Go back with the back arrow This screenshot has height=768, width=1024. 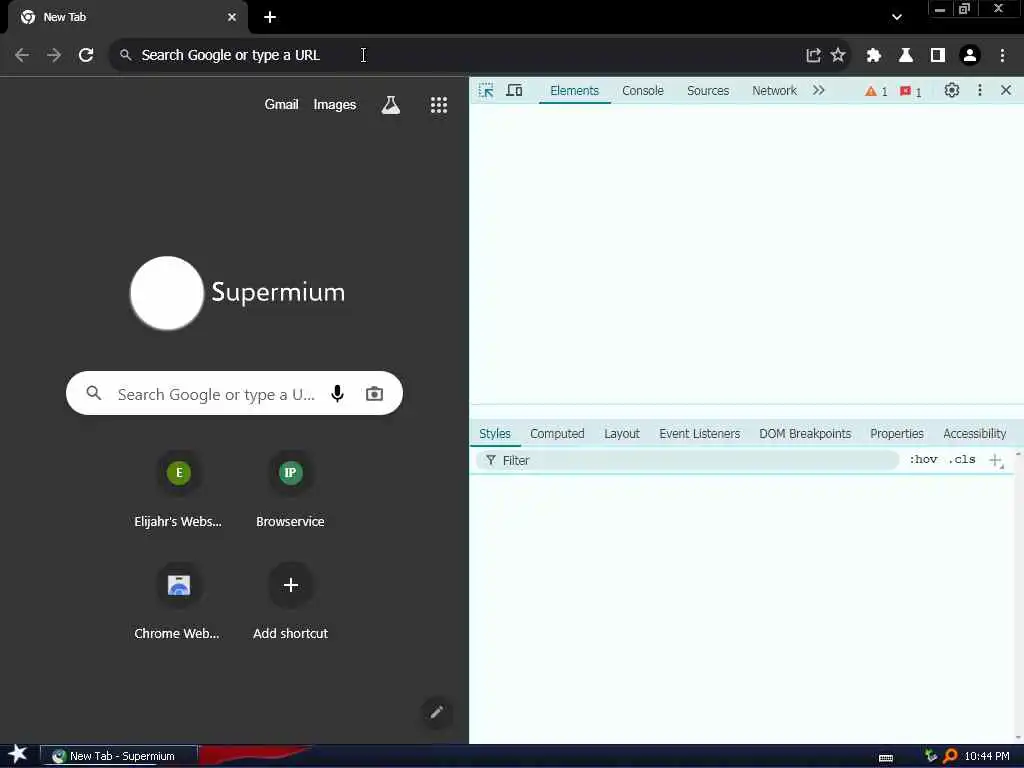tap(22, 56)
